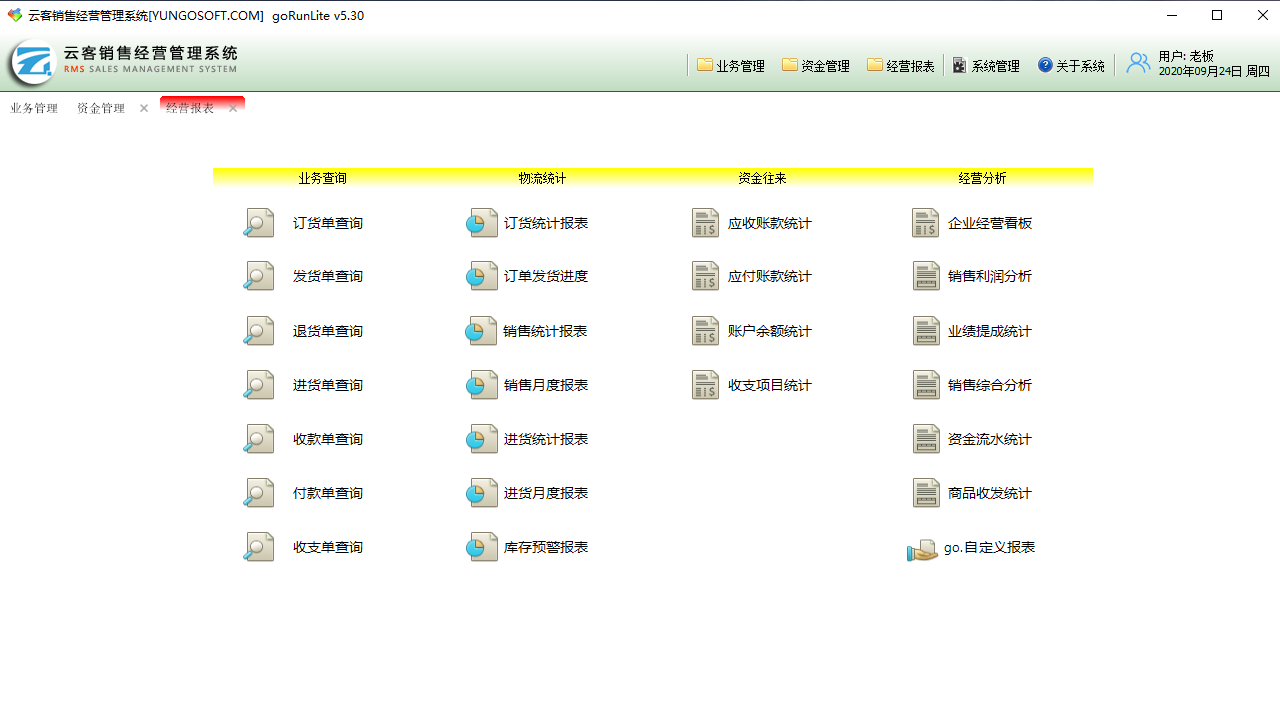This screenshot has height=720, width=1280.
Task: Click the ledger icon for 应收账款统计
Action: pos(706,223)
